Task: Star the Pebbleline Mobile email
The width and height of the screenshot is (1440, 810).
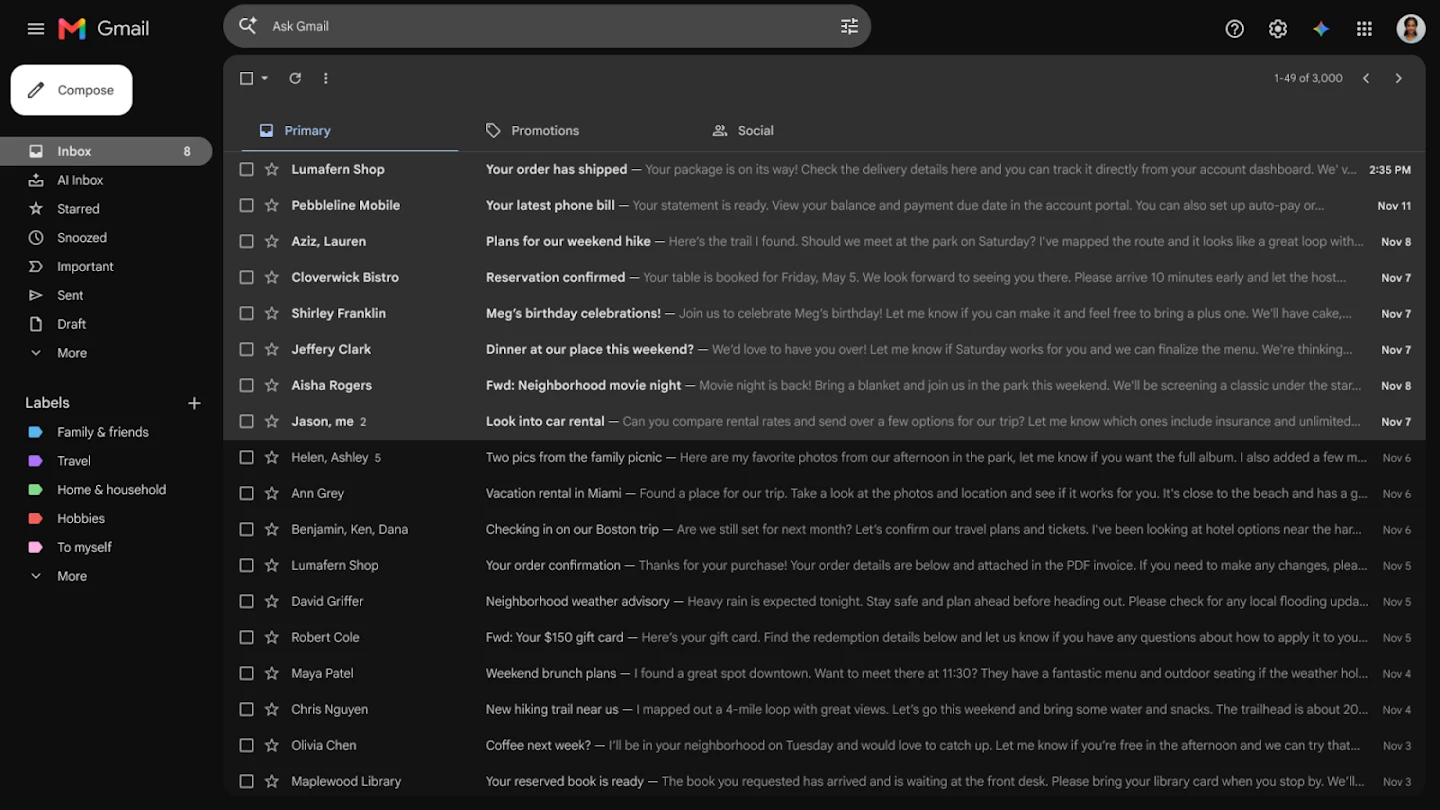Action: 271,205
